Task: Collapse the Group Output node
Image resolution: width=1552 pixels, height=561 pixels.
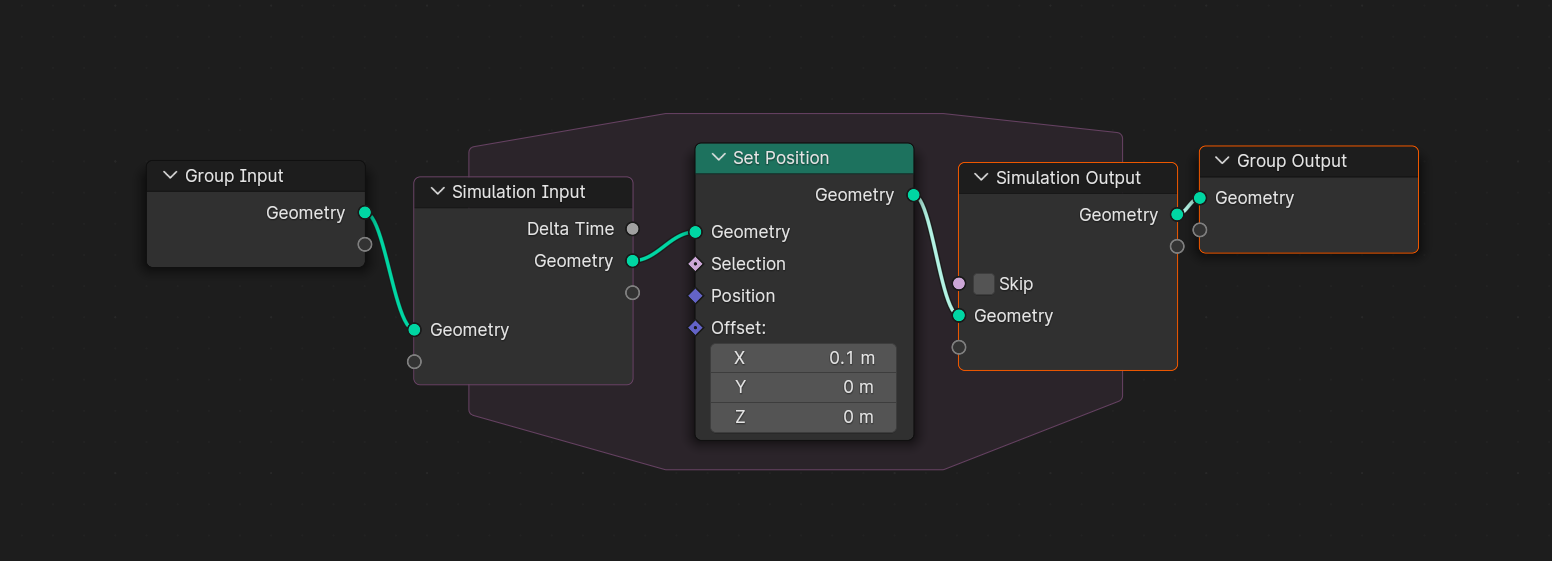Action: (1222, 161)
